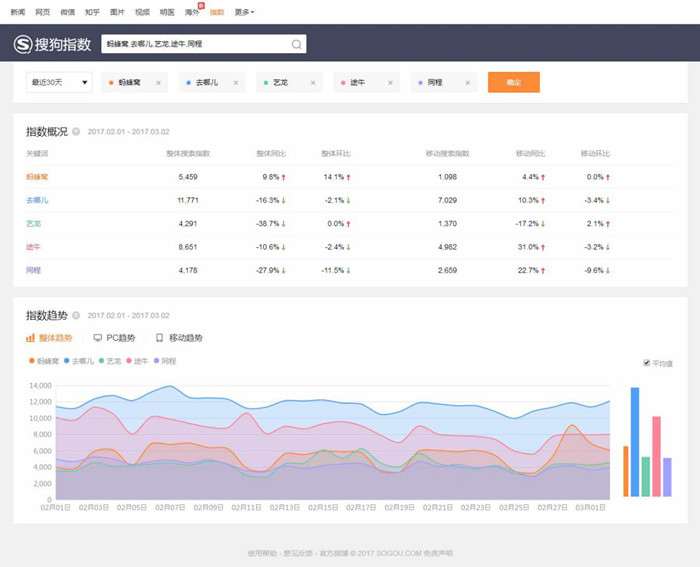Click the green 艺龙 average bar

coord(646,476)
